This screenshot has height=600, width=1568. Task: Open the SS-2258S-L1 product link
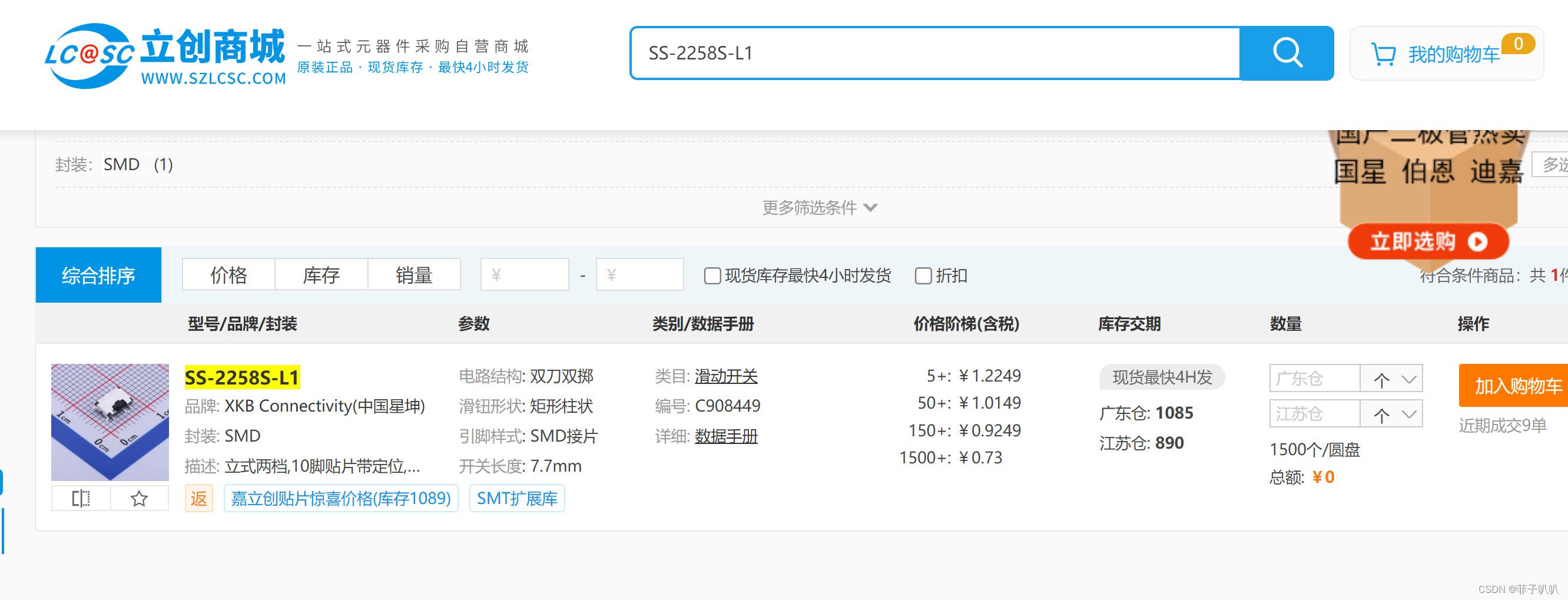point(242,377)
